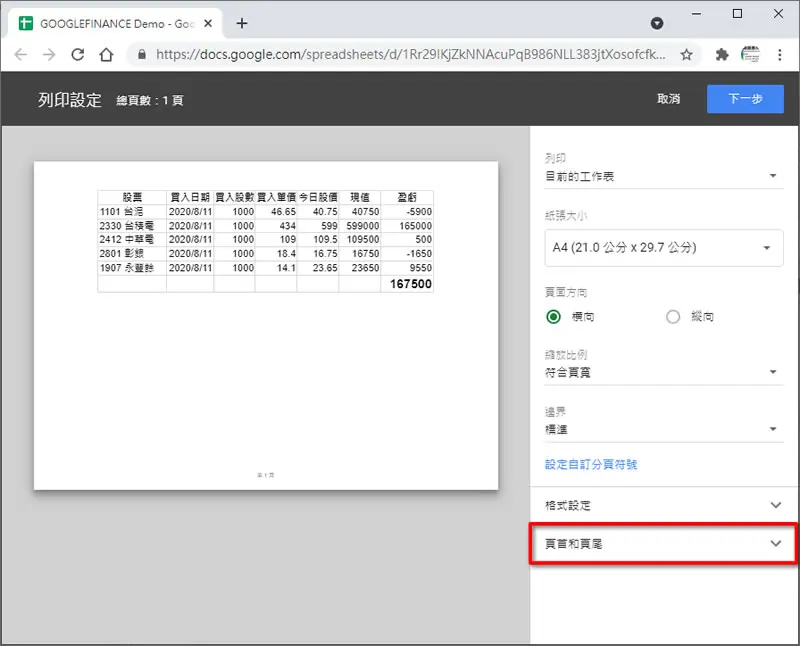Expand the 頁首和頁尾 headers and footers section
The image size is (800, 646).
point(664,544)
